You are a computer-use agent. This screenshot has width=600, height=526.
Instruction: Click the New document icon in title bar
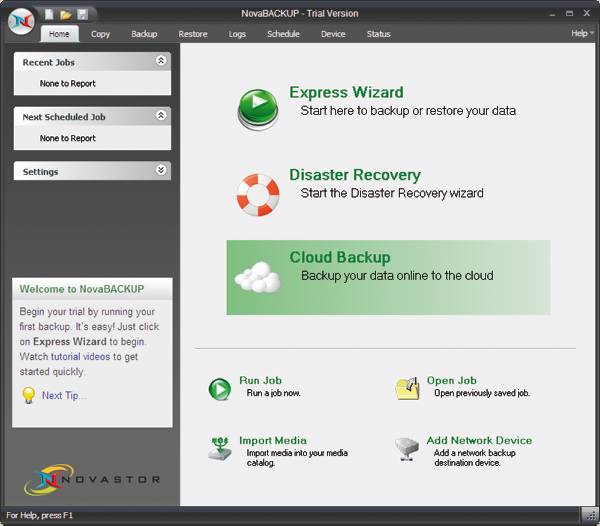pos(49,15)
